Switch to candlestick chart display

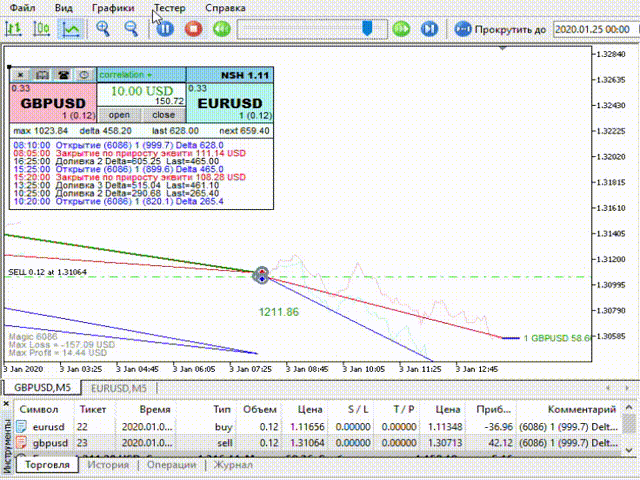pyautogui.click(x=42, y=29)
